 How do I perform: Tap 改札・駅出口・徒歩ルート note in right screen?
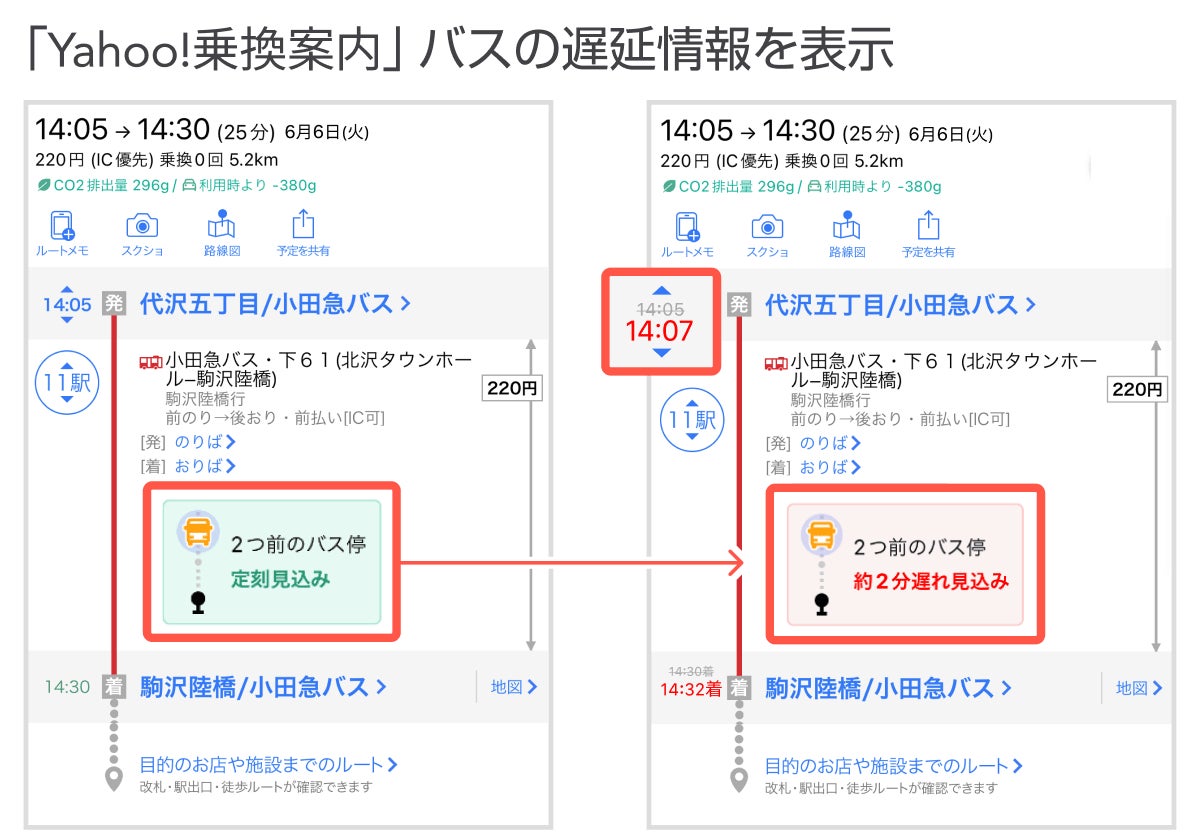click(x=881, y=788)
